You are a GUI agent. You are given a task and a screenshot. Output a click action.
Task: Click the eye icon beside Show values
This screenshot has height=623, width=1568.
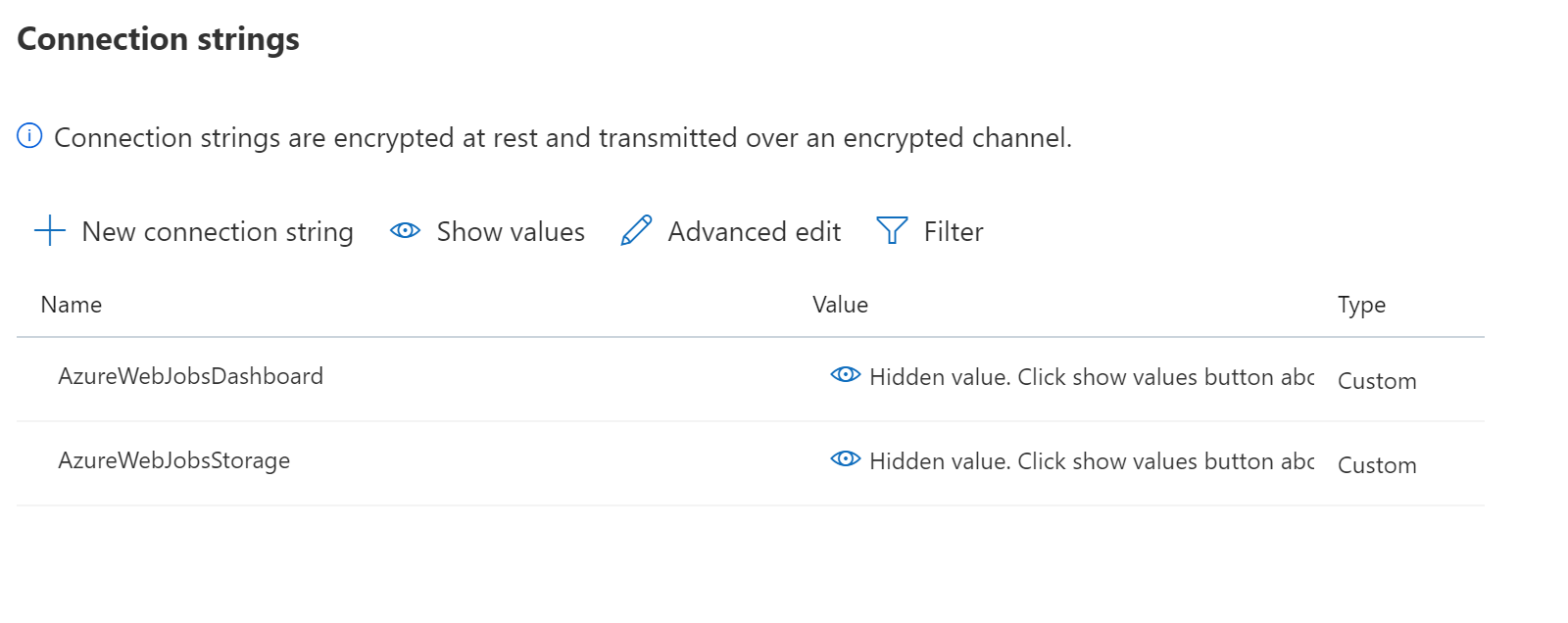[x=405, y=231]
